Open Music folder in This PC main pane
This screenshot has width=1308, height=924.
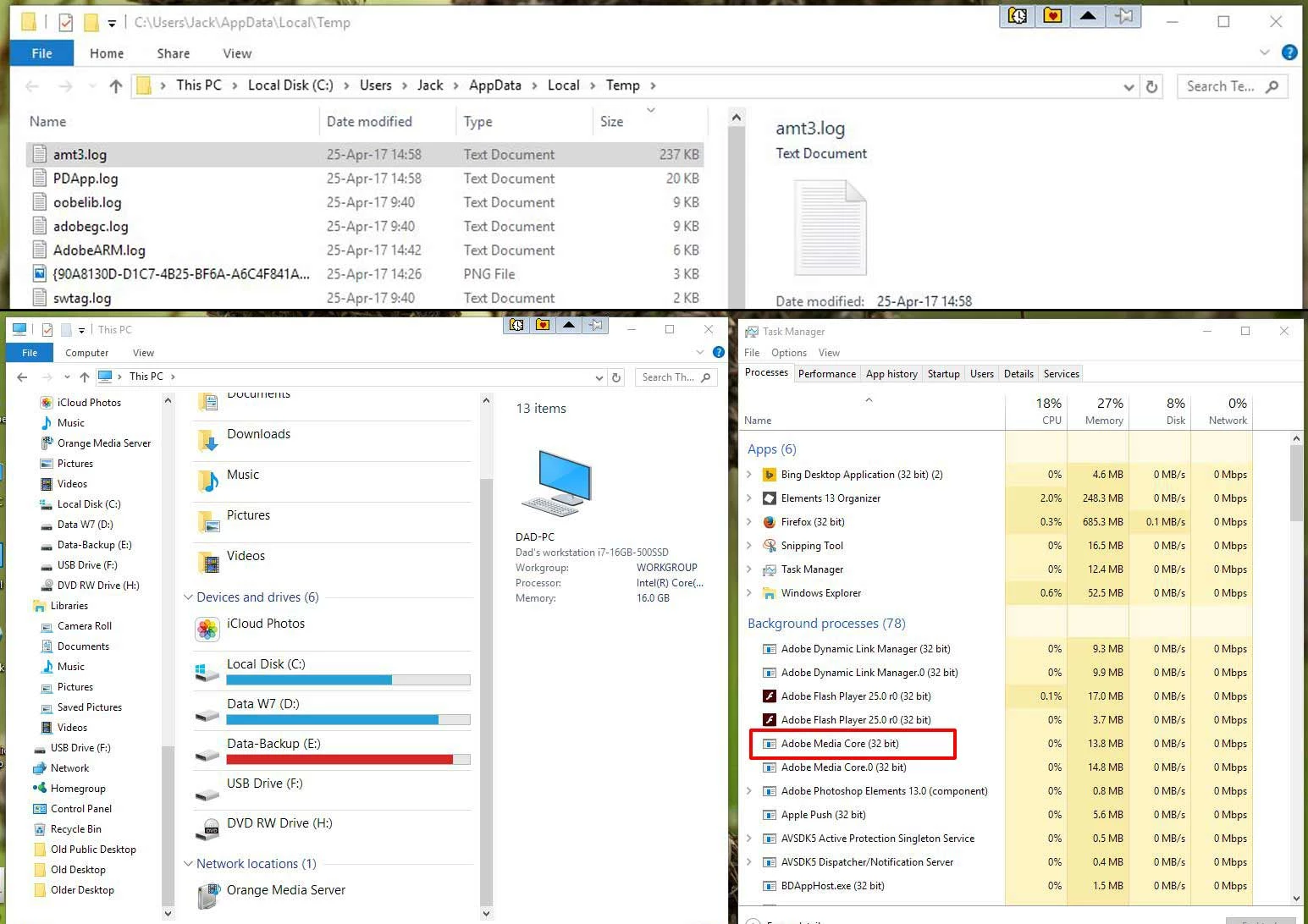coord(332,480)
